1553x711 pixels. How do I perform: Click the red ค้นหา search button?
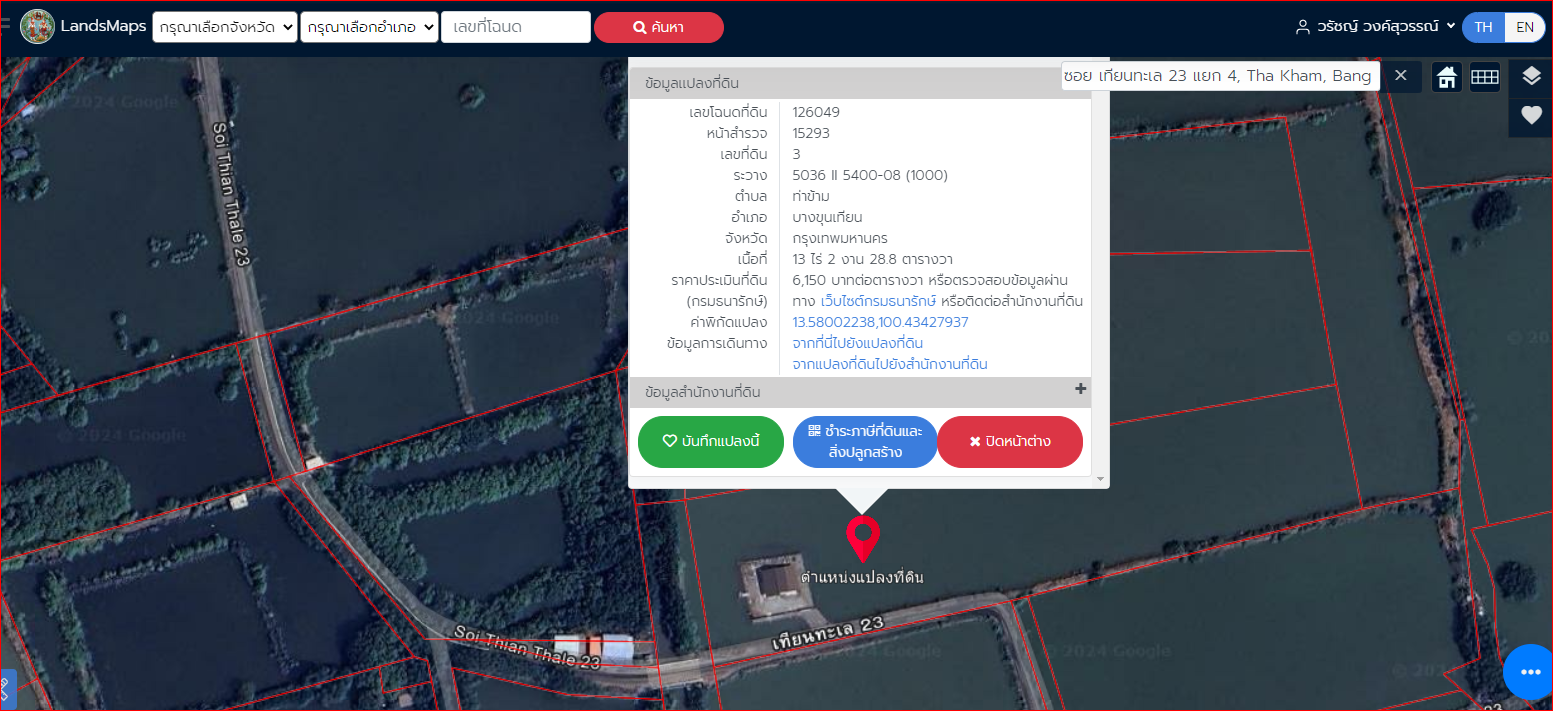coord(659,27)
